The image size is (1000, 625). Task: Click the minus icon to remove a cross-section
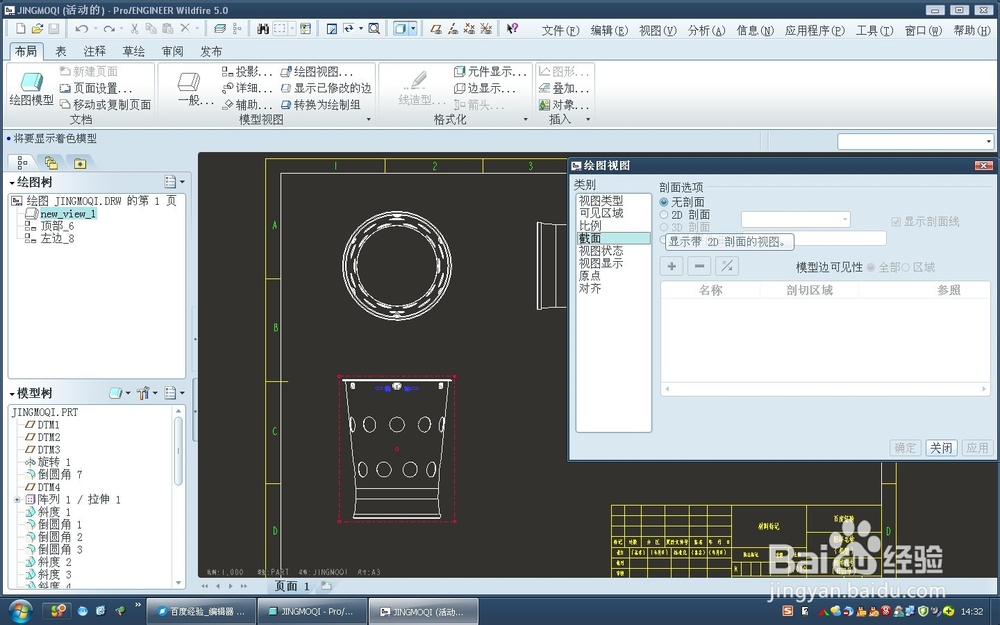click(x=700, y=266)
